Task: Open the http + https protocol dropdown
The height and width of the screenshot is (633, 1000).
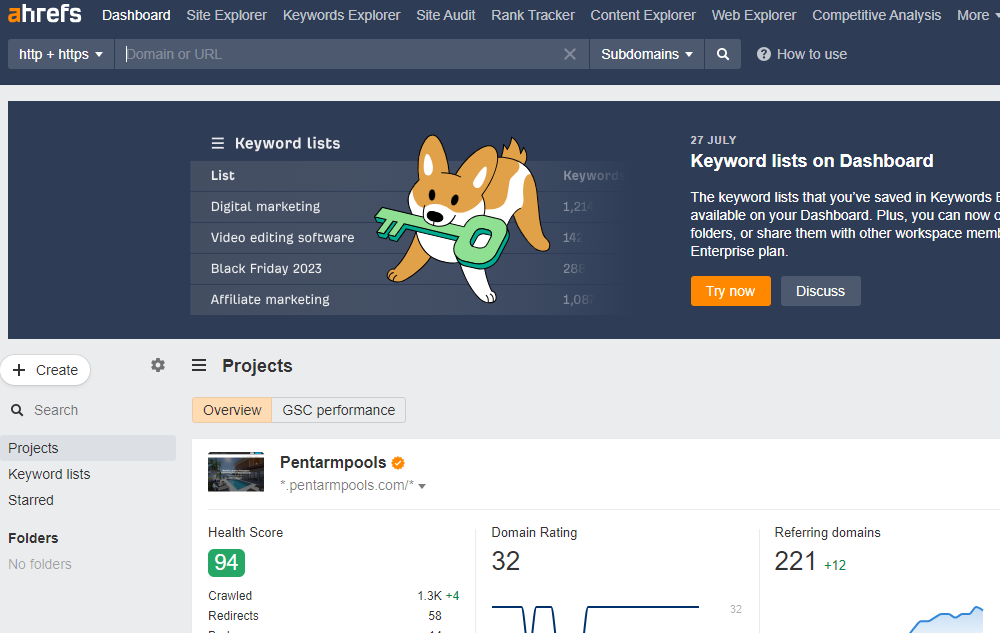Action: (x=61, y=54)
